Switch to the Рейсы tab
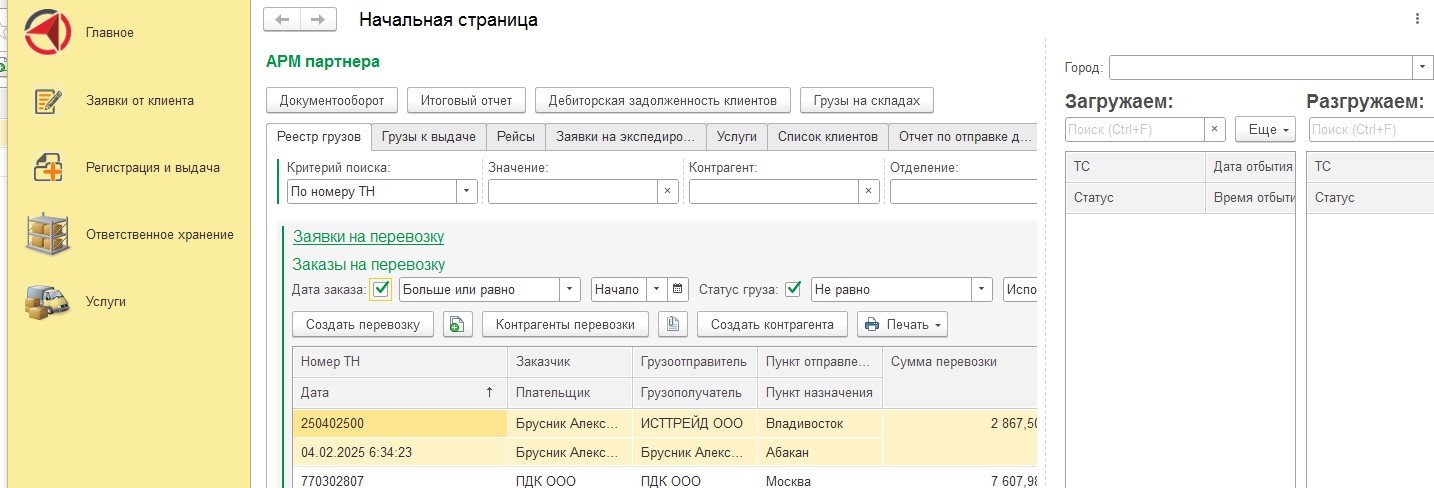 516,137
